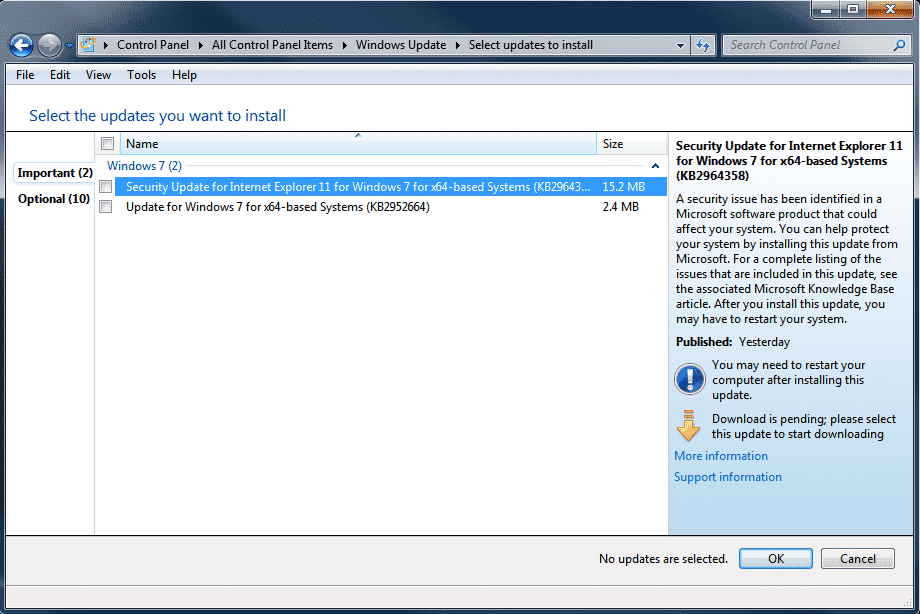920x614 pixels.
Task: Click the greyed Forward arrow button
Action: click(x=50, y=45)
